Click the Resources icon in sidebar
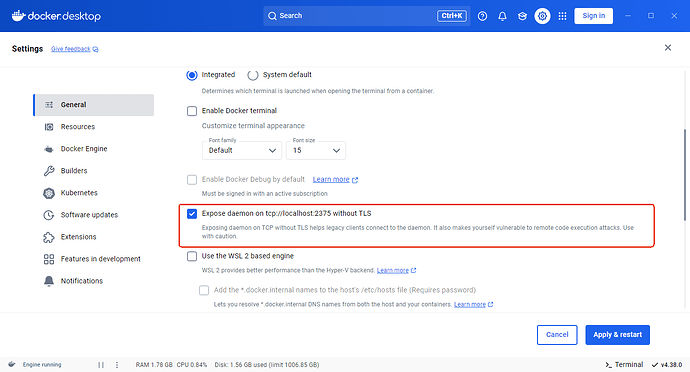The width and height of the screenshot is (690, 372). click(x=49, y=127)
